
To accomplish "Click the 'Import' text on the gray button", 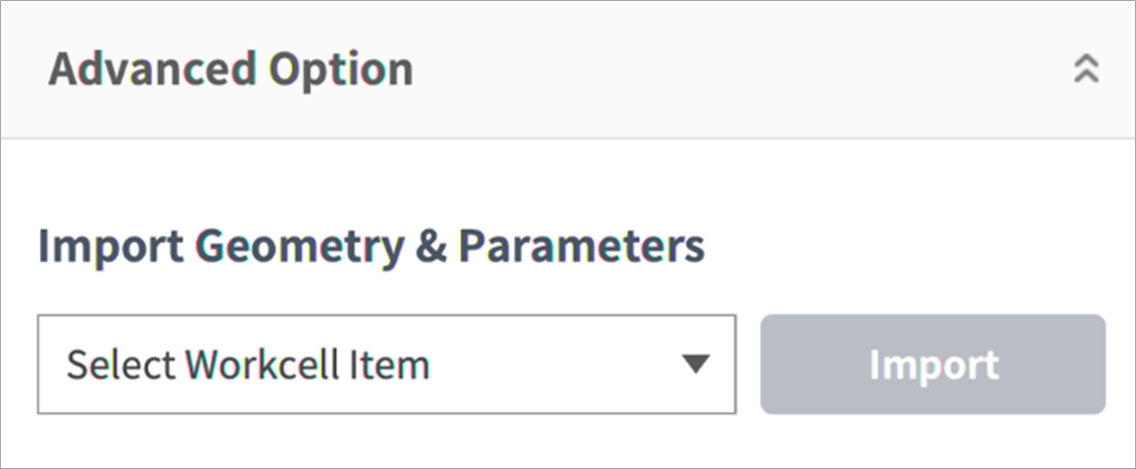I will point(933,365).
